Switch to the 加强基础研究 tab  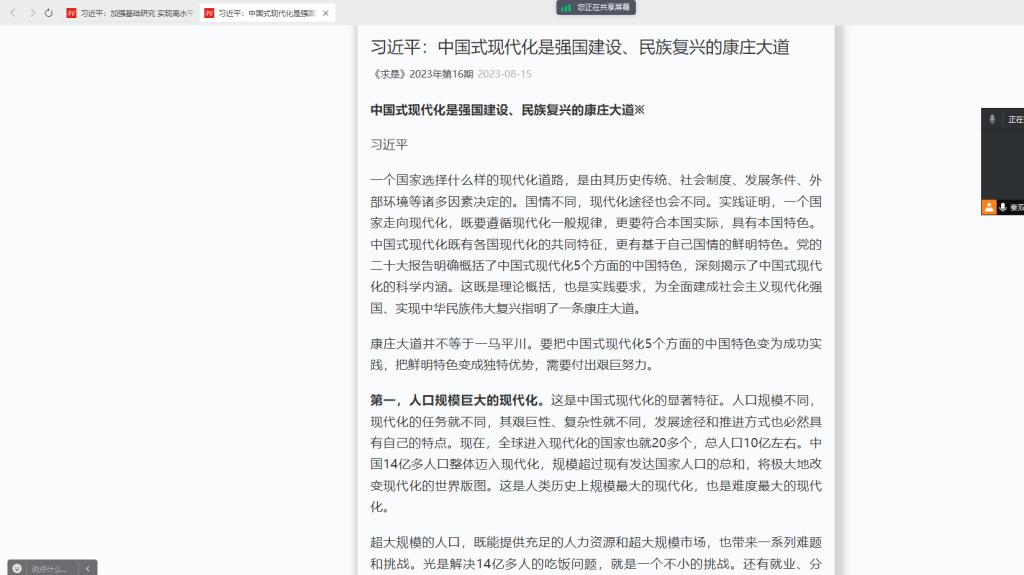click(x=136, y=13)
